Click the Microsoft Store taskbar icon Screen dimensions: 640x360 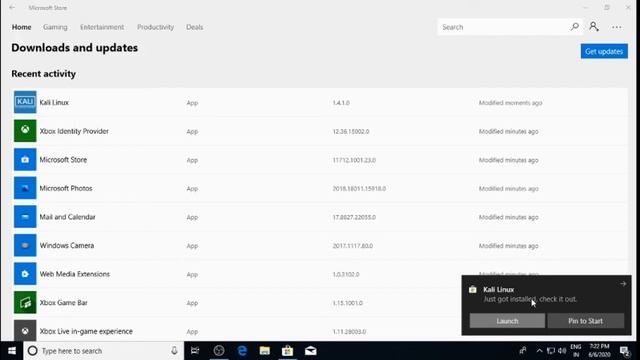click(287, 351)
